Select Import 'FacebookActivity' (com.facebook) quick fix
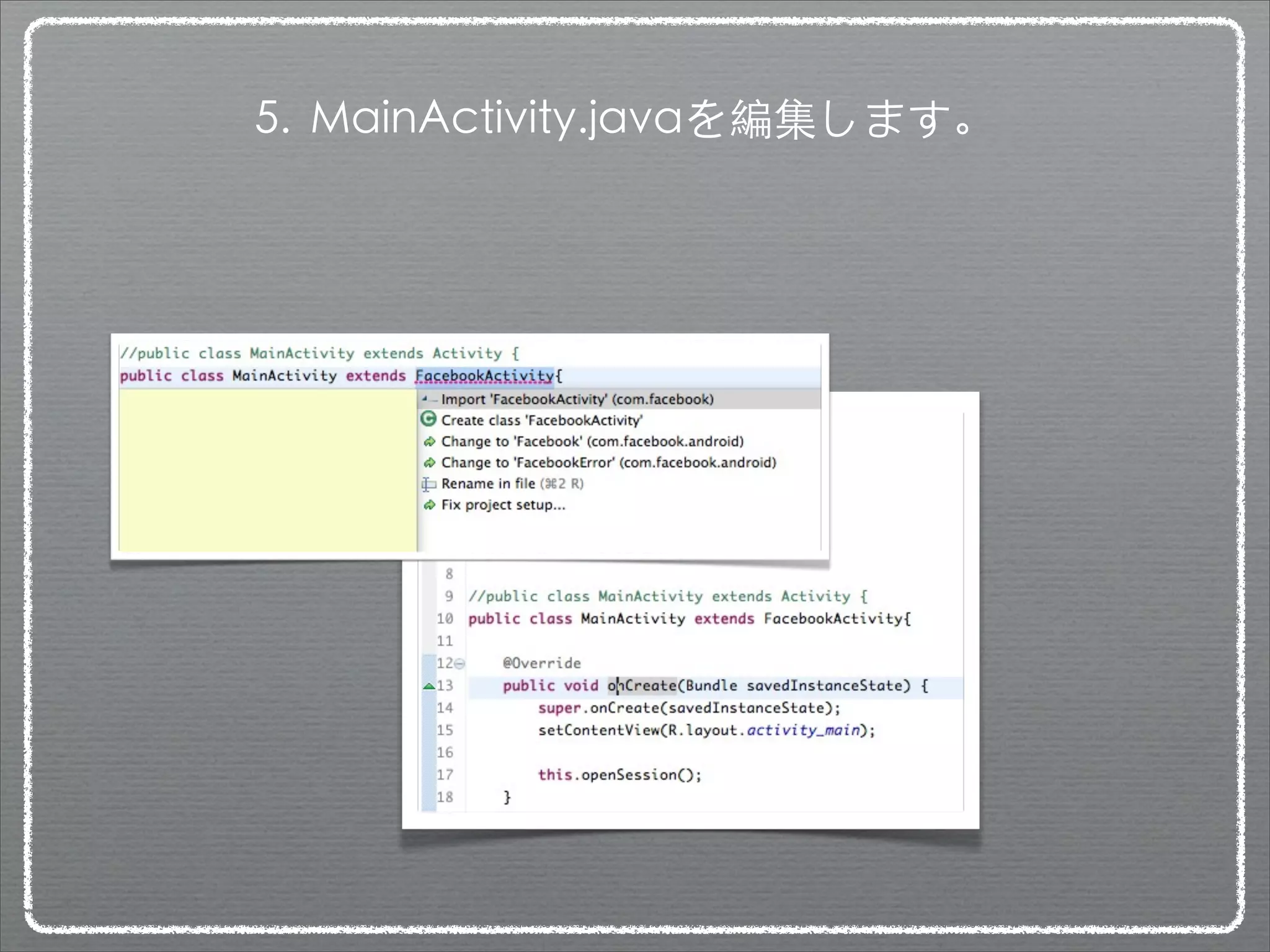Image resolution: width=1270 pixels, height=952 pixels. 619,399
